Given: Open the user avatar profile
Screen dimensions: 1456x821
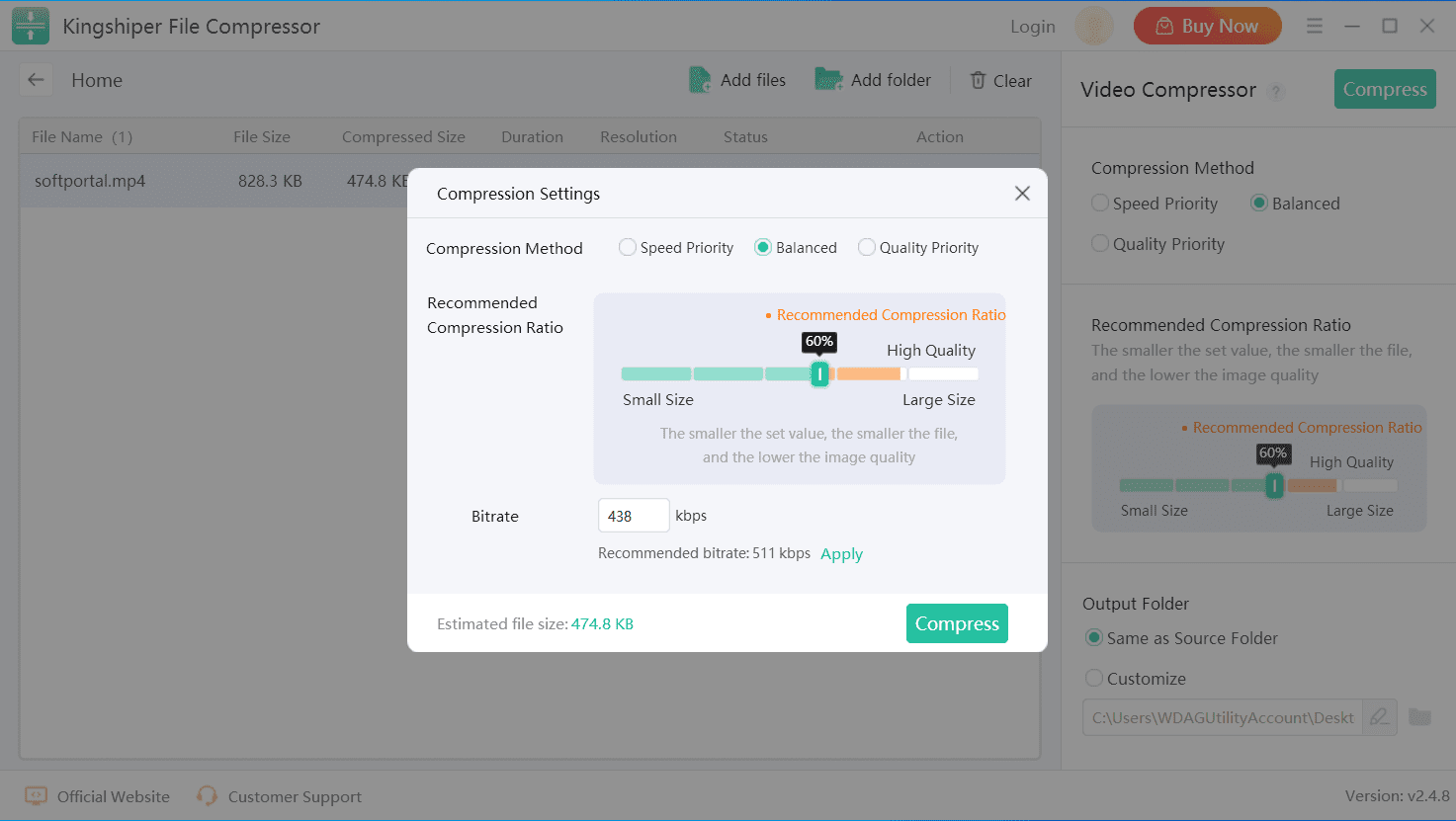Looking at the screenshot, I should [1093, 27].
